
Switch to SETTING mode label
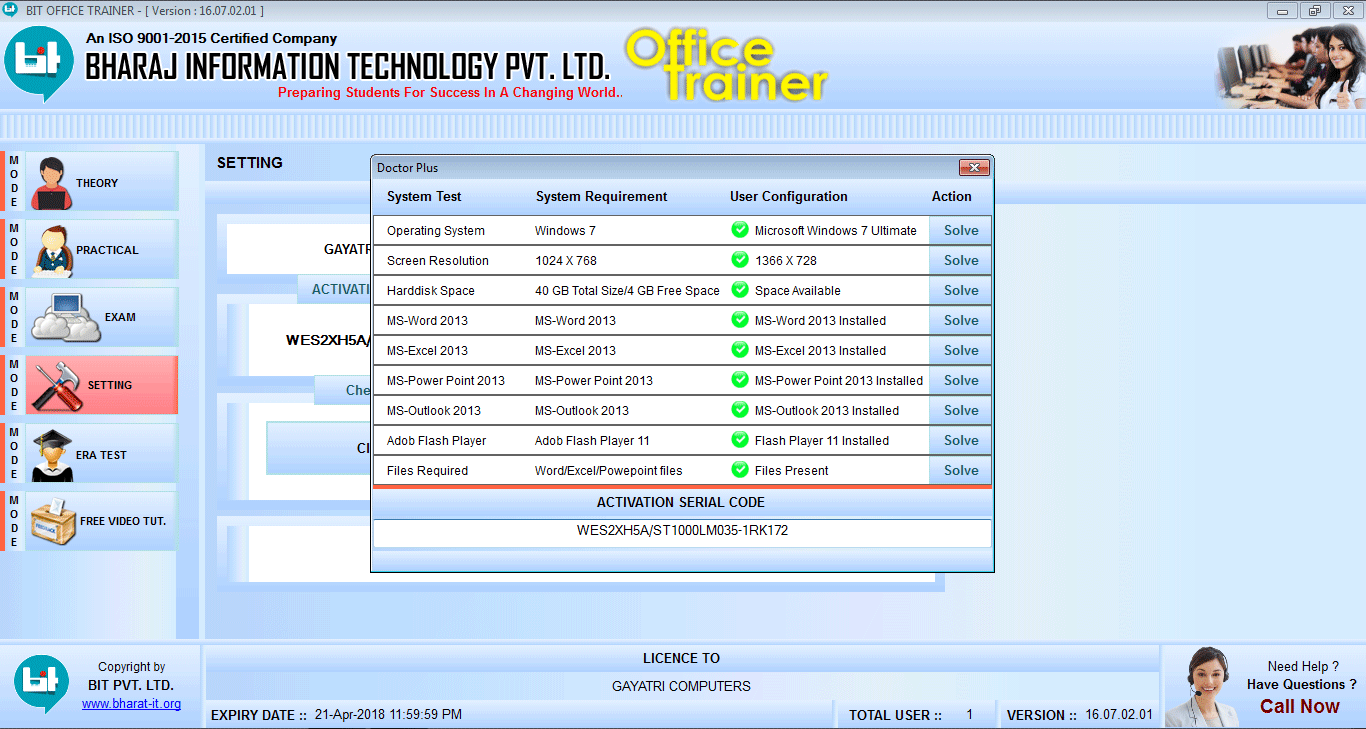(x=110, y=385)
